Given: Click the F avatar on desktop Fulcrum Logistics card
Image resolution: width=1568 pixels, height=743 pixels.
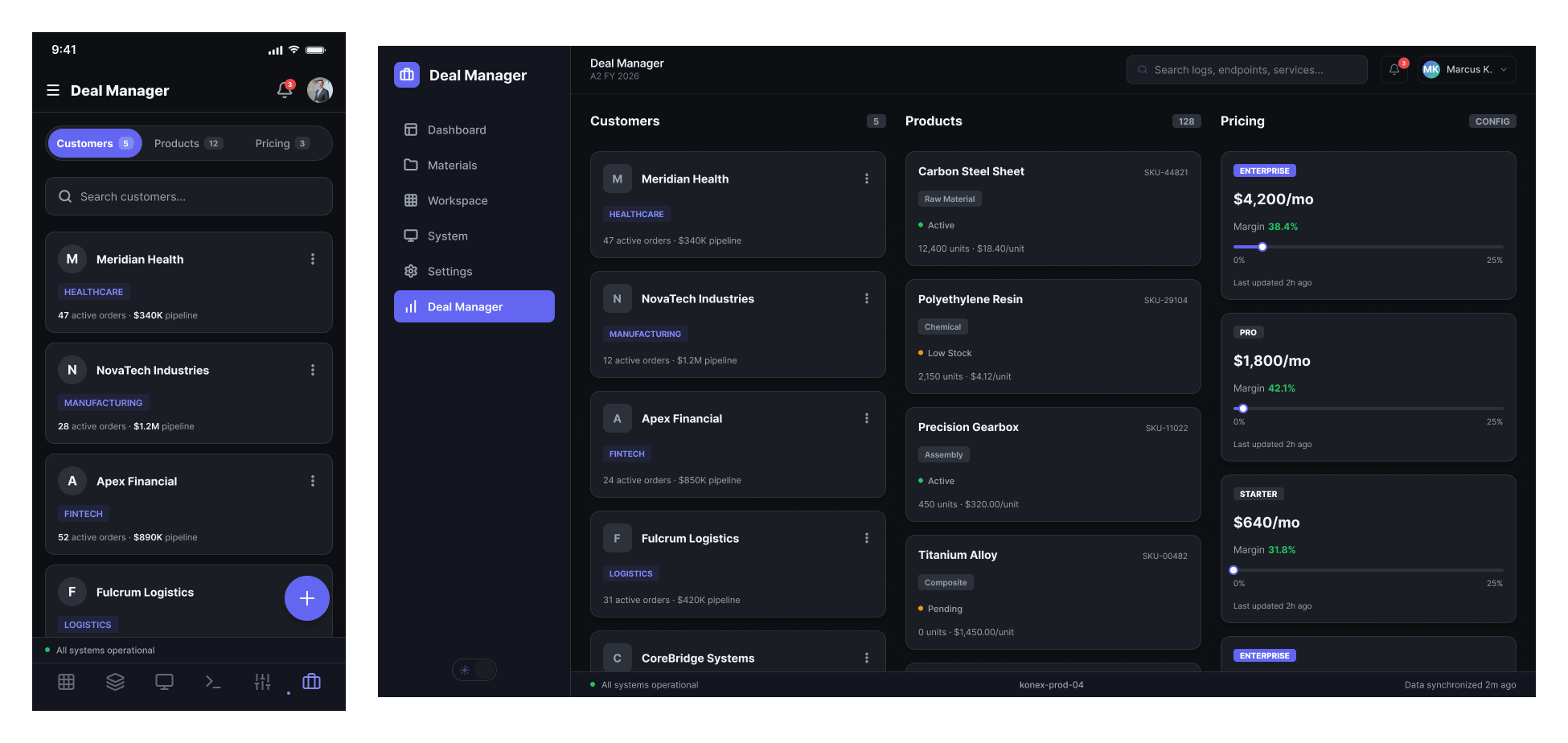Looking at the screenshot, I should click(x=618, y=538).
